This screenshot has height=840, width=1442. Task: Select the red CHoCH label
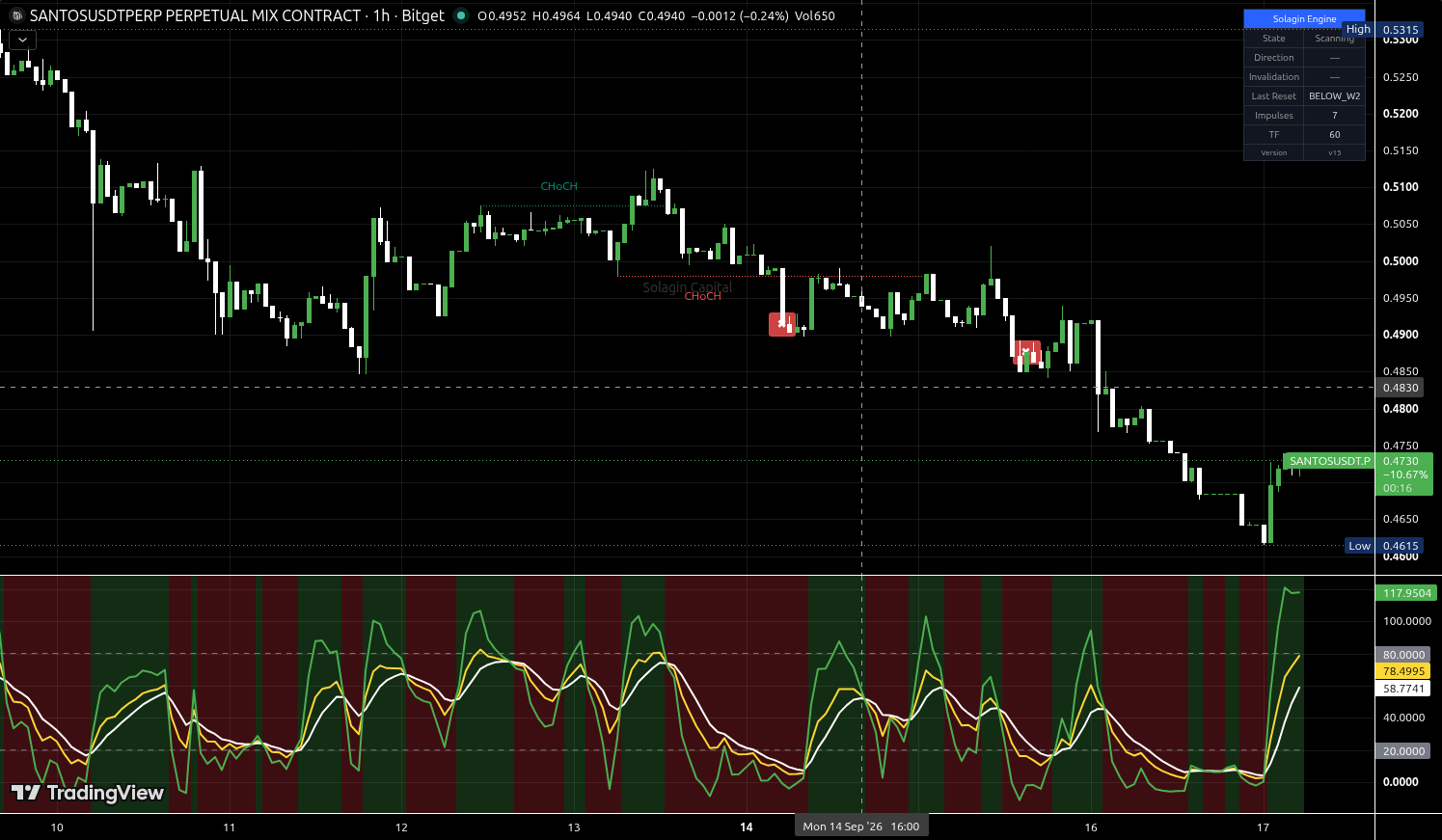pyautogui.click(x=702, y=296)
